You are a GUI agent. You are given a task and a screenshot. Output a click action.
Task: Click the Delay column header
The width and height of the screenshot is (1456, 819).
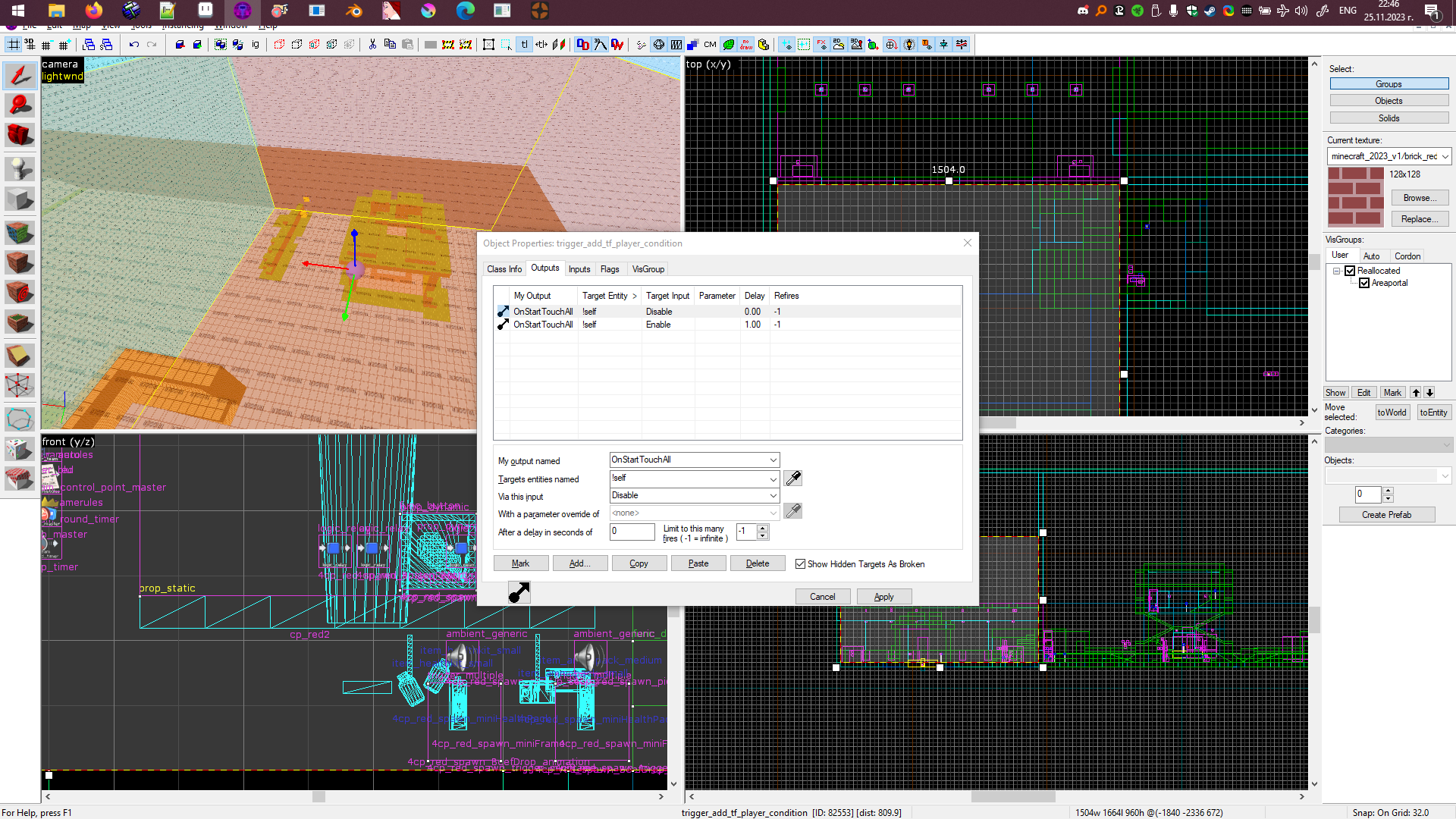click(x=755, y=296)
